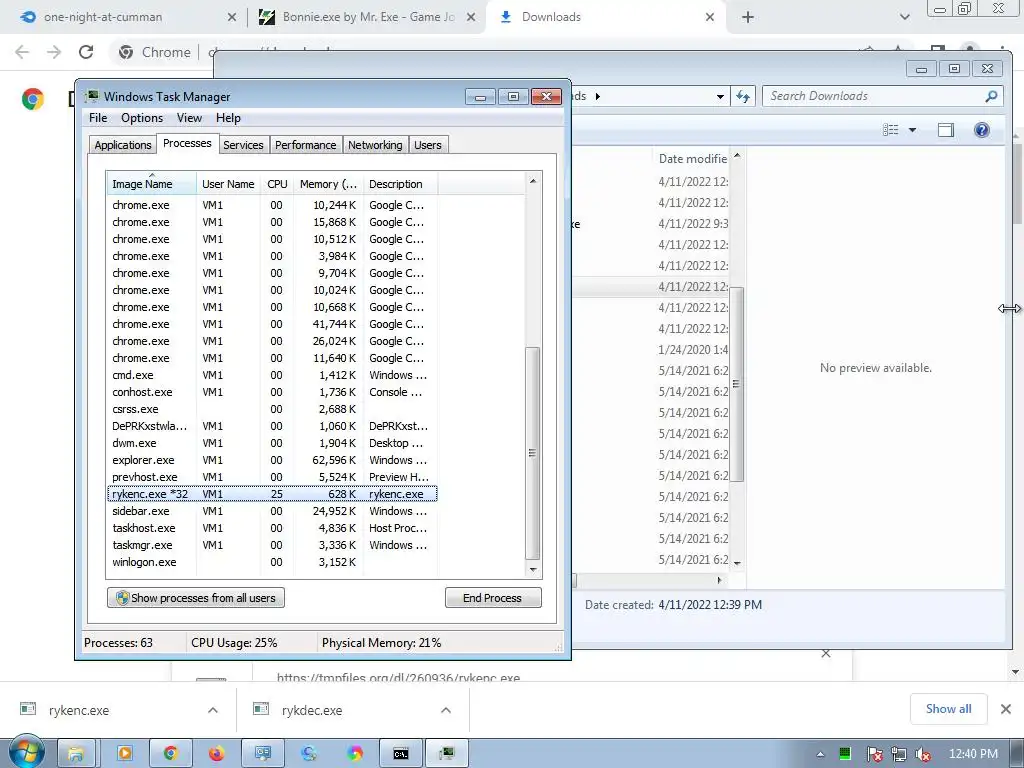The image size is (1024, 768).
Task: Click the Explorer view icon
Action: coord(891,130)
